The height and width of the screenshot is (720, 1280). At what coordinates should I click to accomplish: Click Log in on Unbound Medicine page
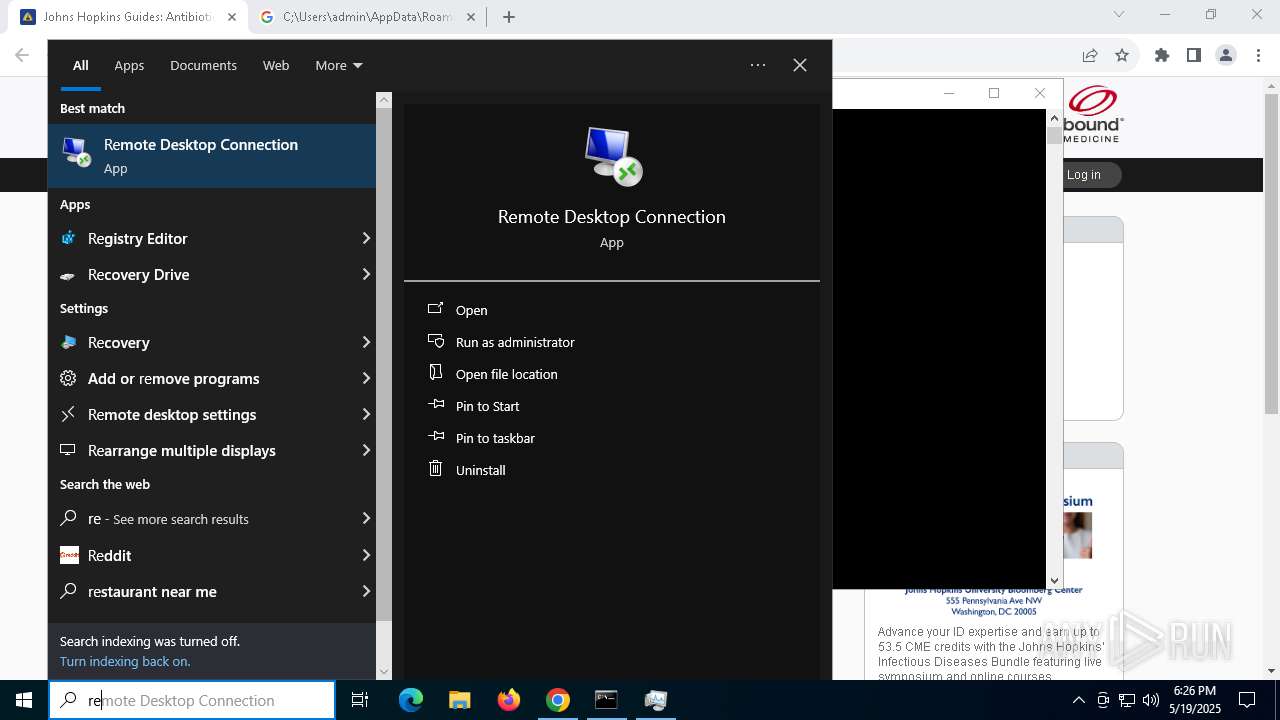(1084, 175)
